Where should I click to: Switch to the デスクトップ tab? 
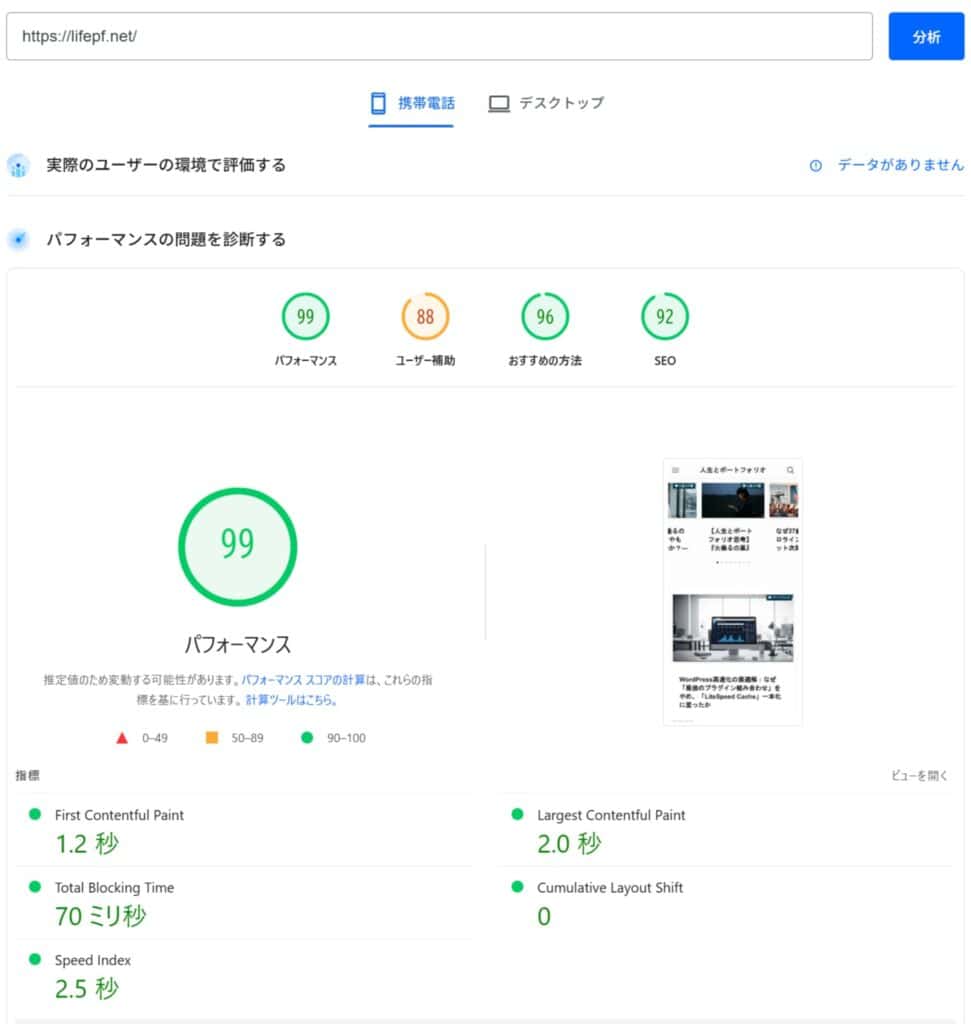pos(561,103)
